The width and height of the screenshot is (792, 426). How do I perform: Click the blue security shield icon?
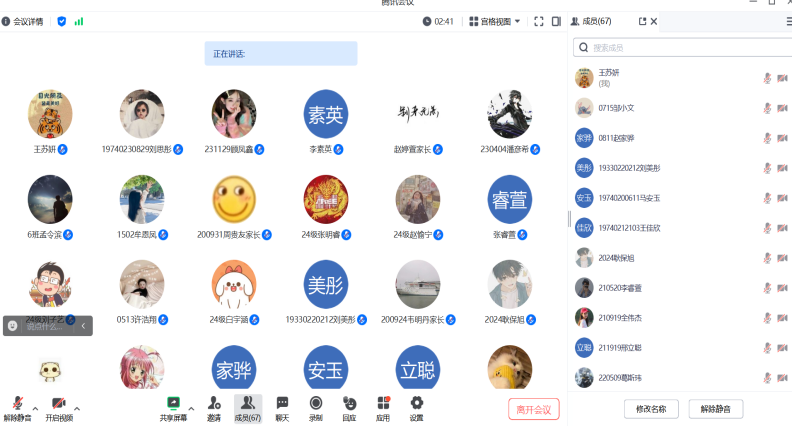coord(62,21)
